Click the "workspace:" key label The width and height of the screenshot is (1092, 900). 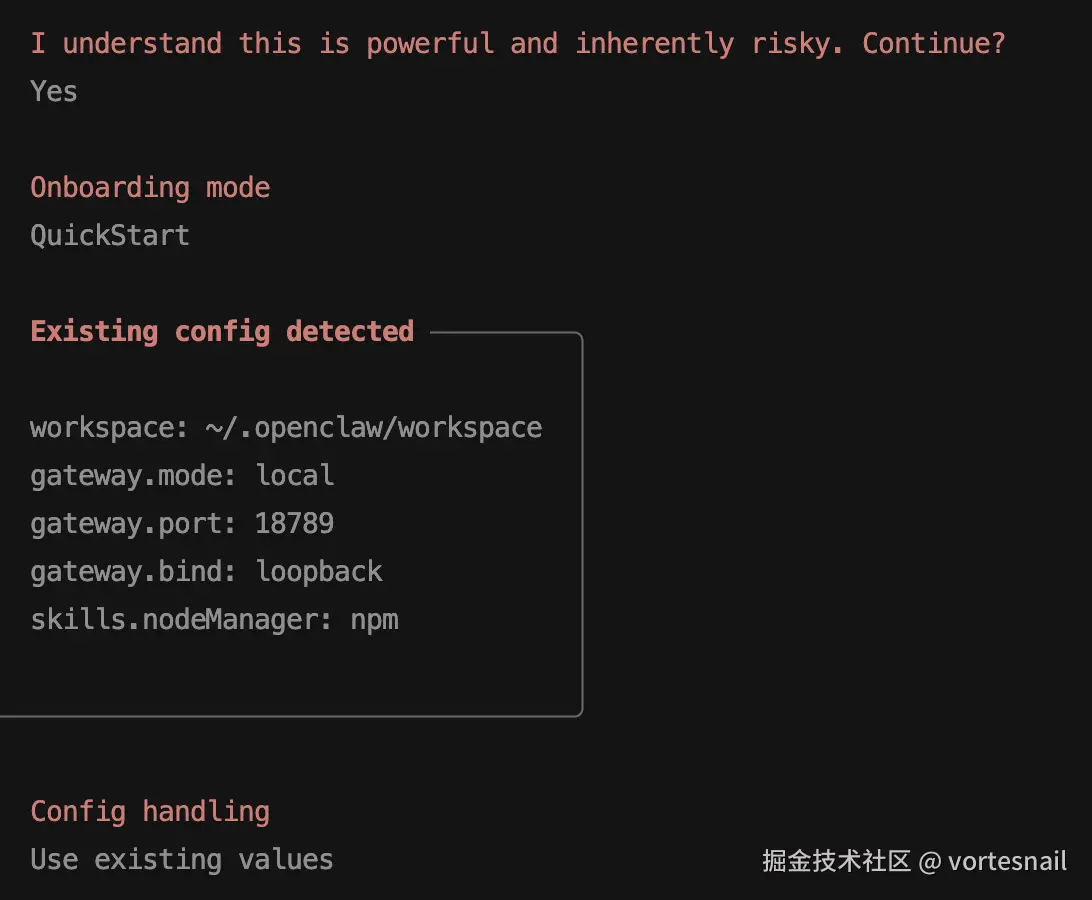pyautogui.click(x=109, y=427)
